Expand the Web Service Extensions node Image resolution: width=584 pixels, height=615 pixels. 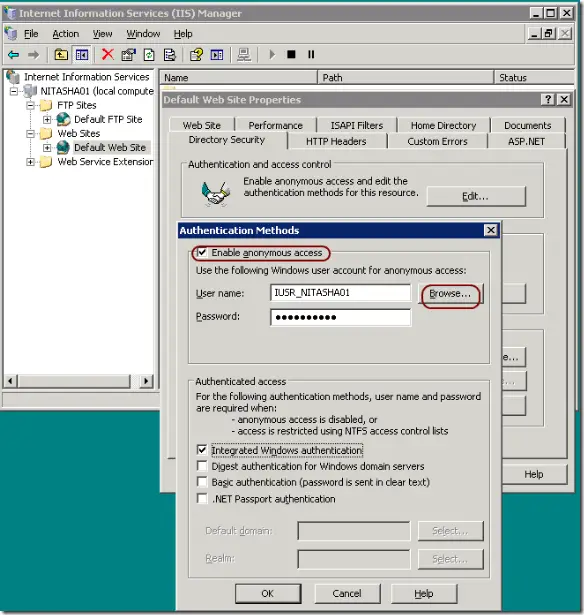(x=30, y=162)
